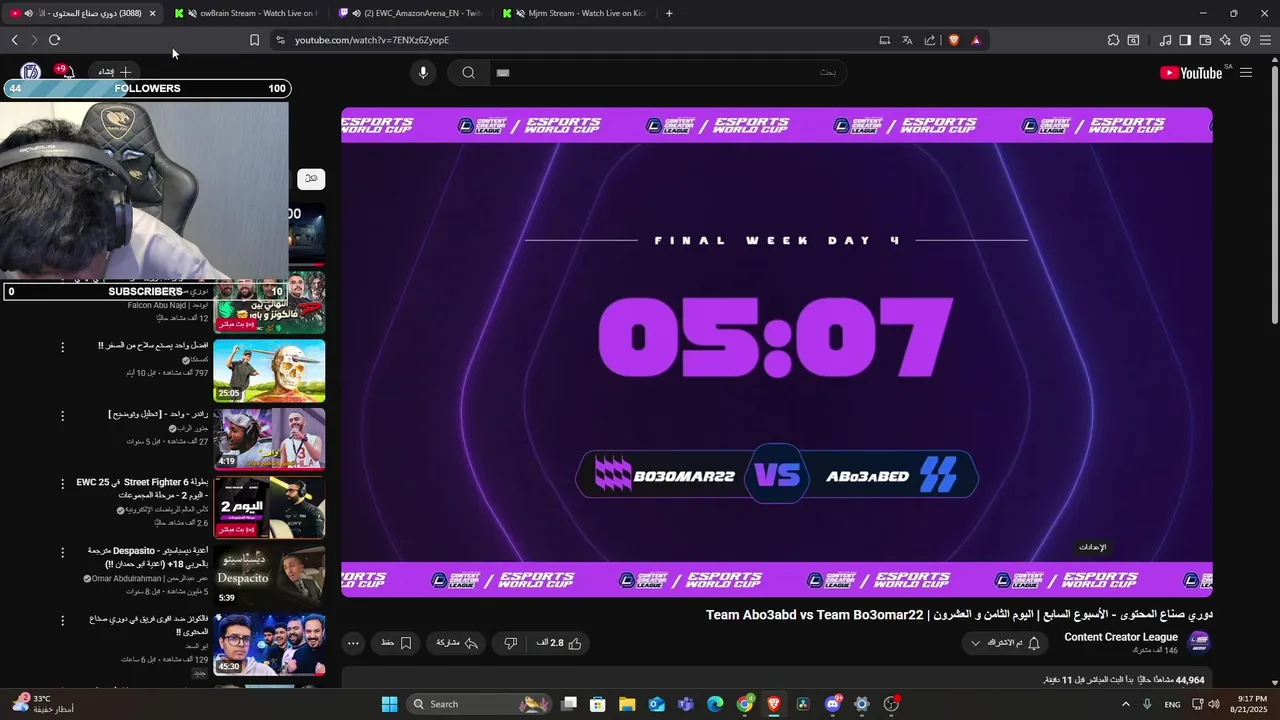Click the Content Creator League channel avatar
Viewport: 1280px width, 720px height.
point(1199,642)
